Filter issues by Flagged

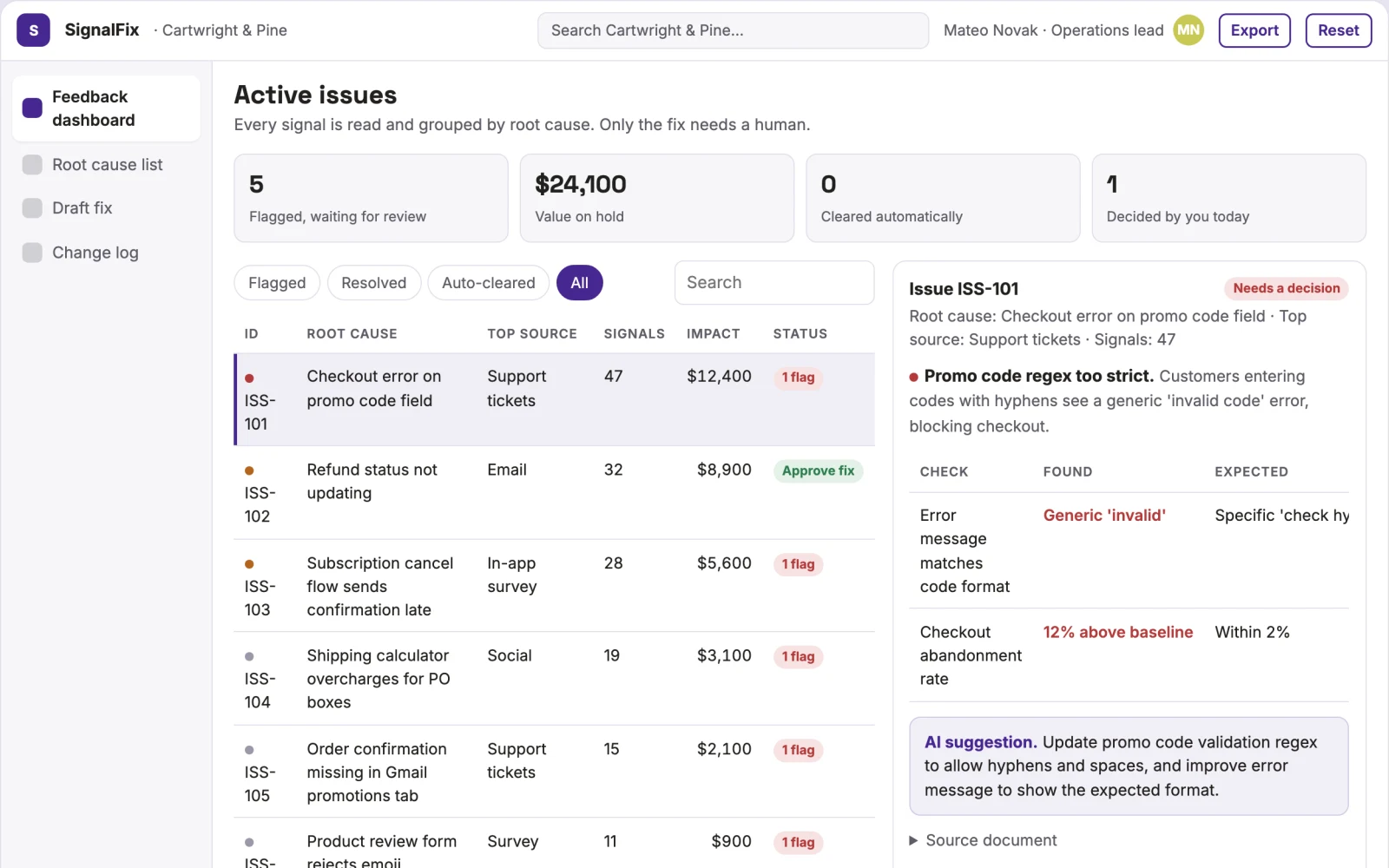pyautogui.click(x=277, y=283)
